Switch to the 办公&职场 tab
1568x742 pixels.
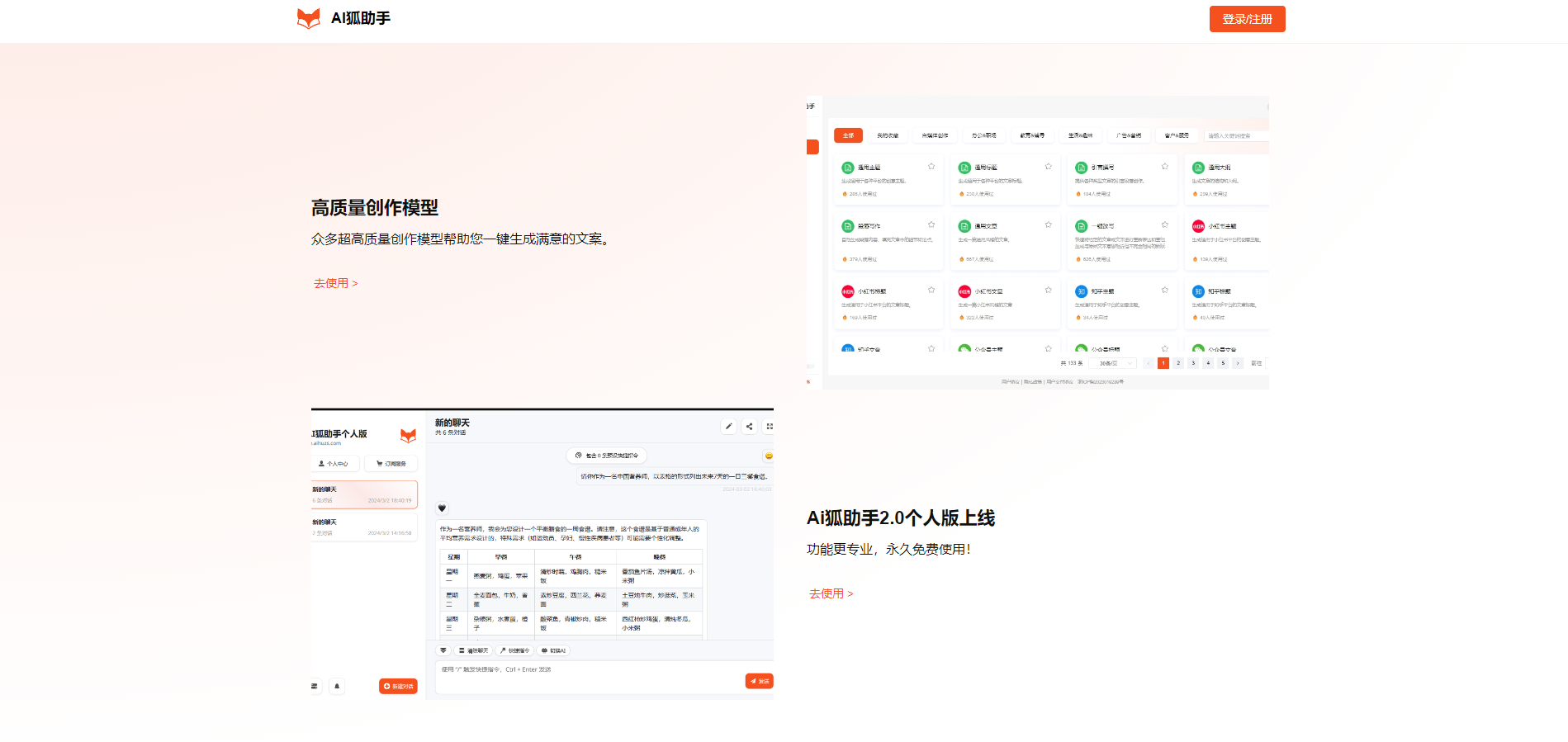coord(983,135)
